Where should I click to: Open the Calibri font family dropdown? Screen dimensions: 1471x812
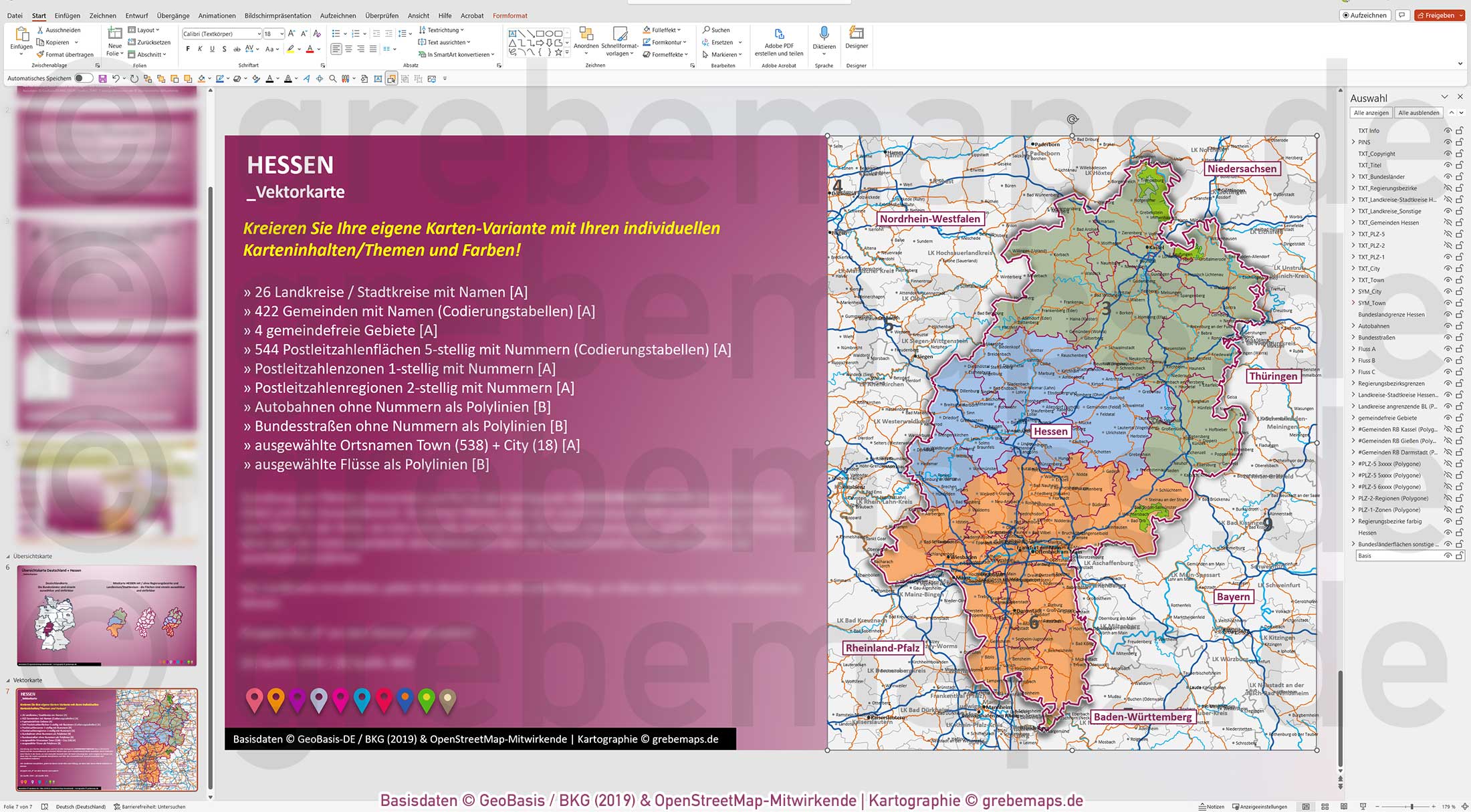[259, 33]
